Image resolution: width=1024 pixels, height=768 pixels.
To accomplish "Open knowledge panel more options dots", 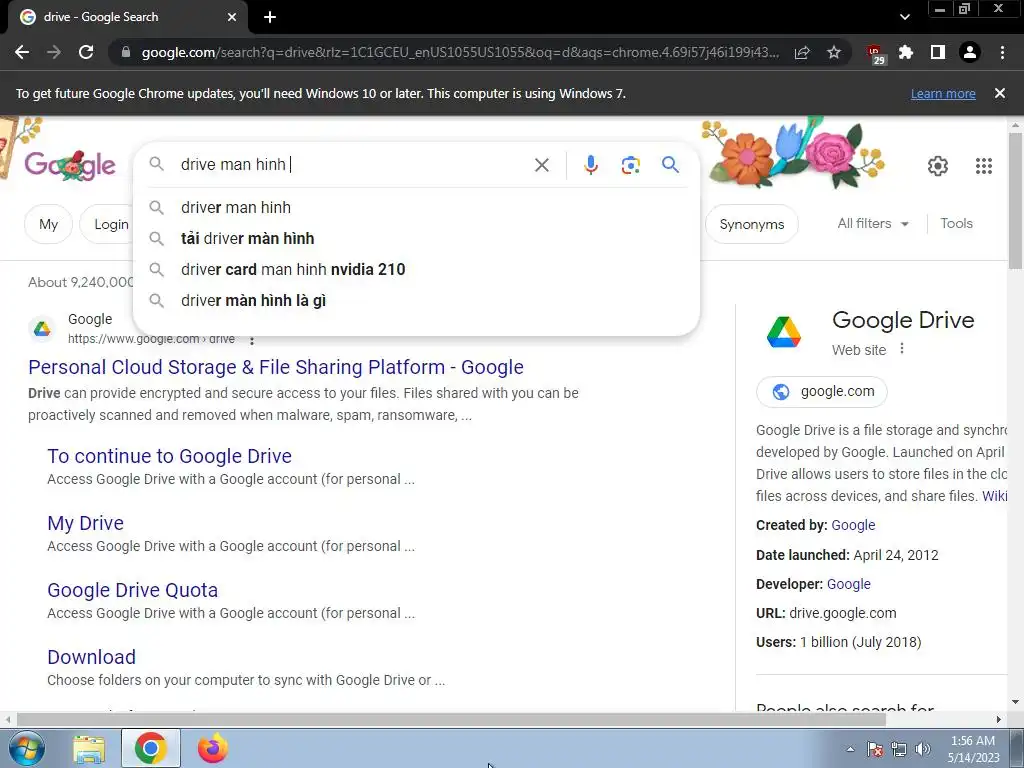I will 902,348.
